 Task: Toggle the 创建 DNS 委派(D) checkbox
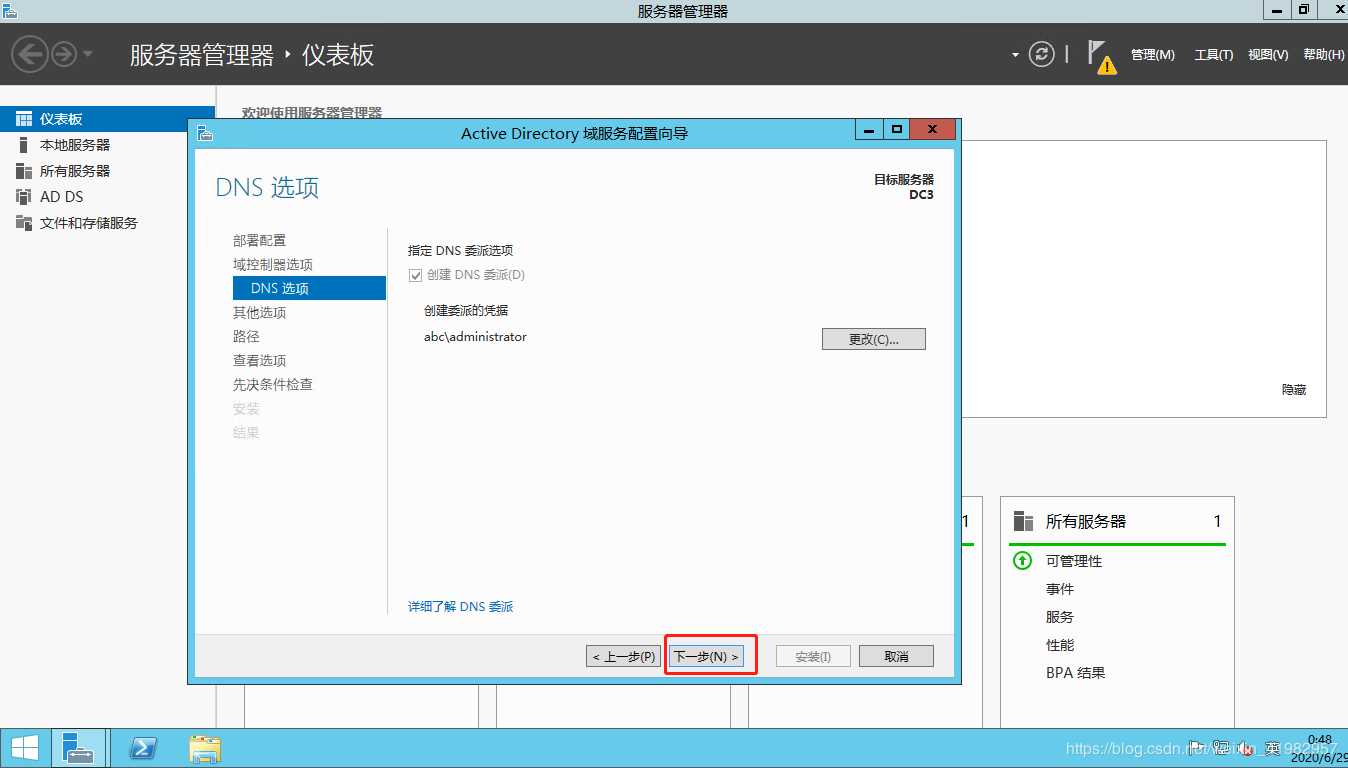tap(415, 275)
